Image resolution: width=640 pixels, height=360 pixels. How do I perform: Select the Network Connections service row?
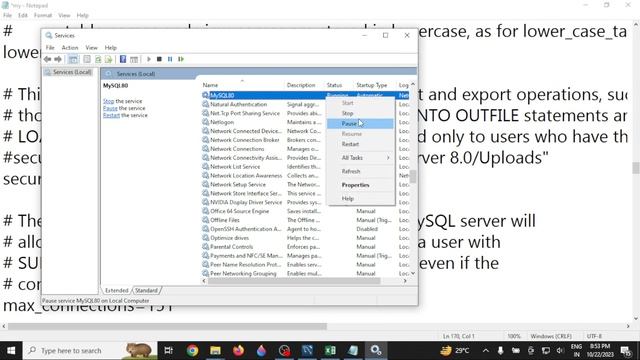[x=305, y=149]
